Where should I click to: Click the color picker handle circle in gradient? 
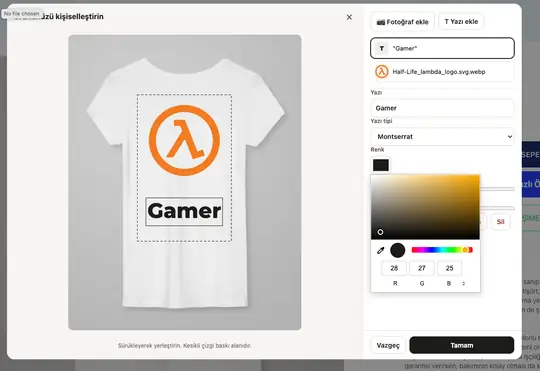click(380, 232)
